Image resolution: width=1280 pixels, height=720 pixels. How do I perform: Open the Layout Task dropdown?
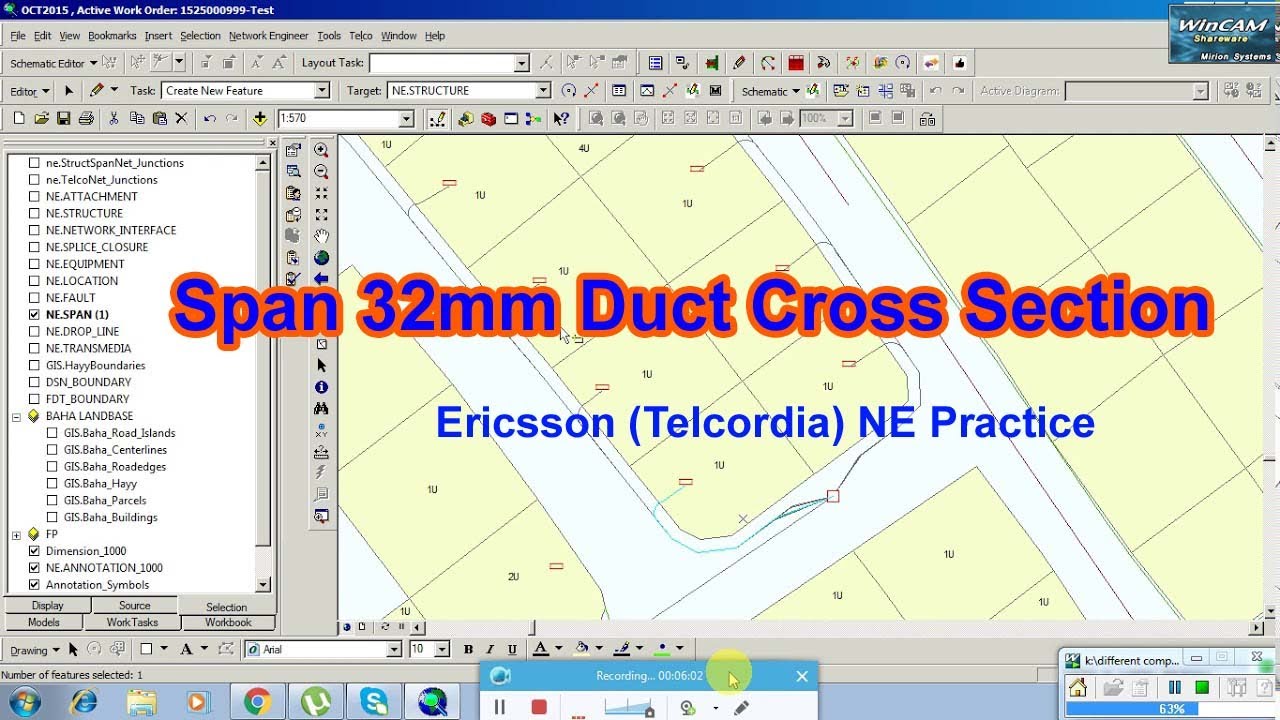point(521,63)
